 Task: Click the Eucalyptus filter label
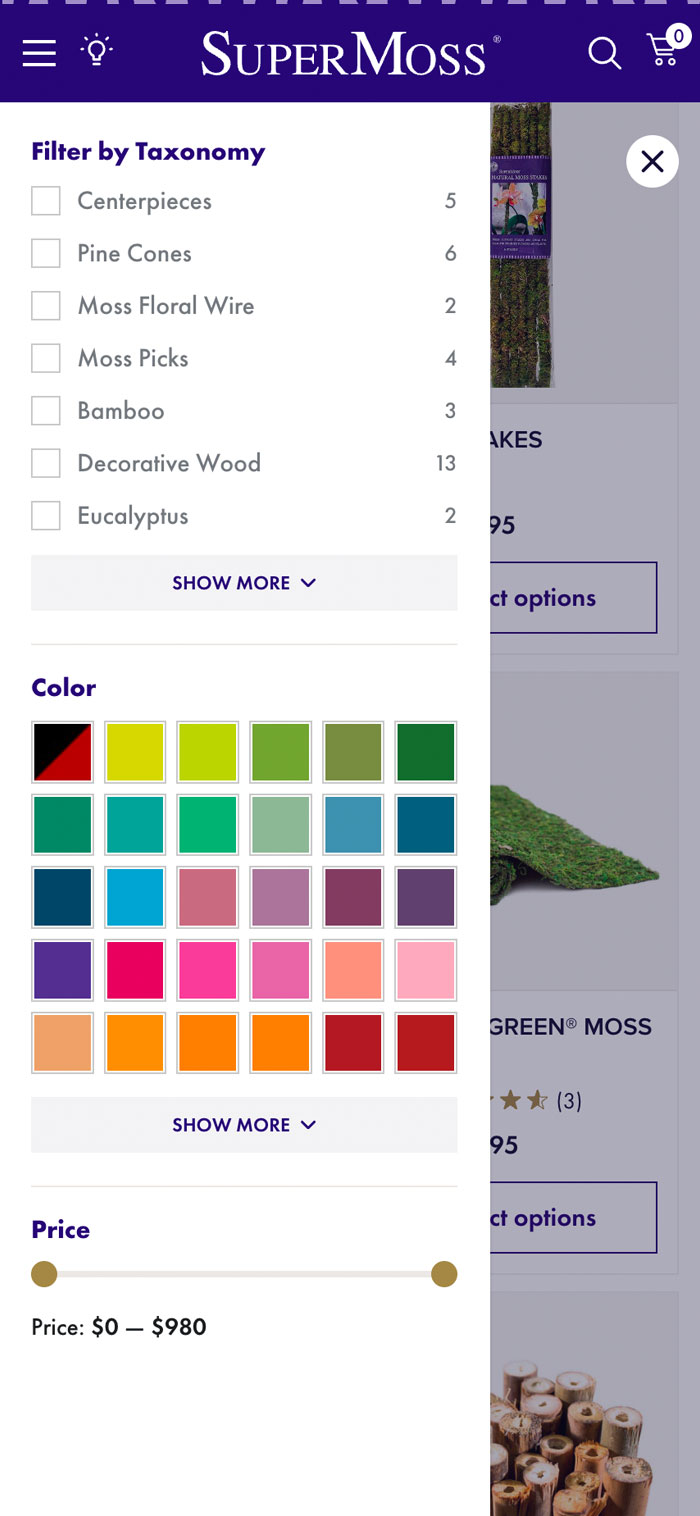click(x=132, y=515)
